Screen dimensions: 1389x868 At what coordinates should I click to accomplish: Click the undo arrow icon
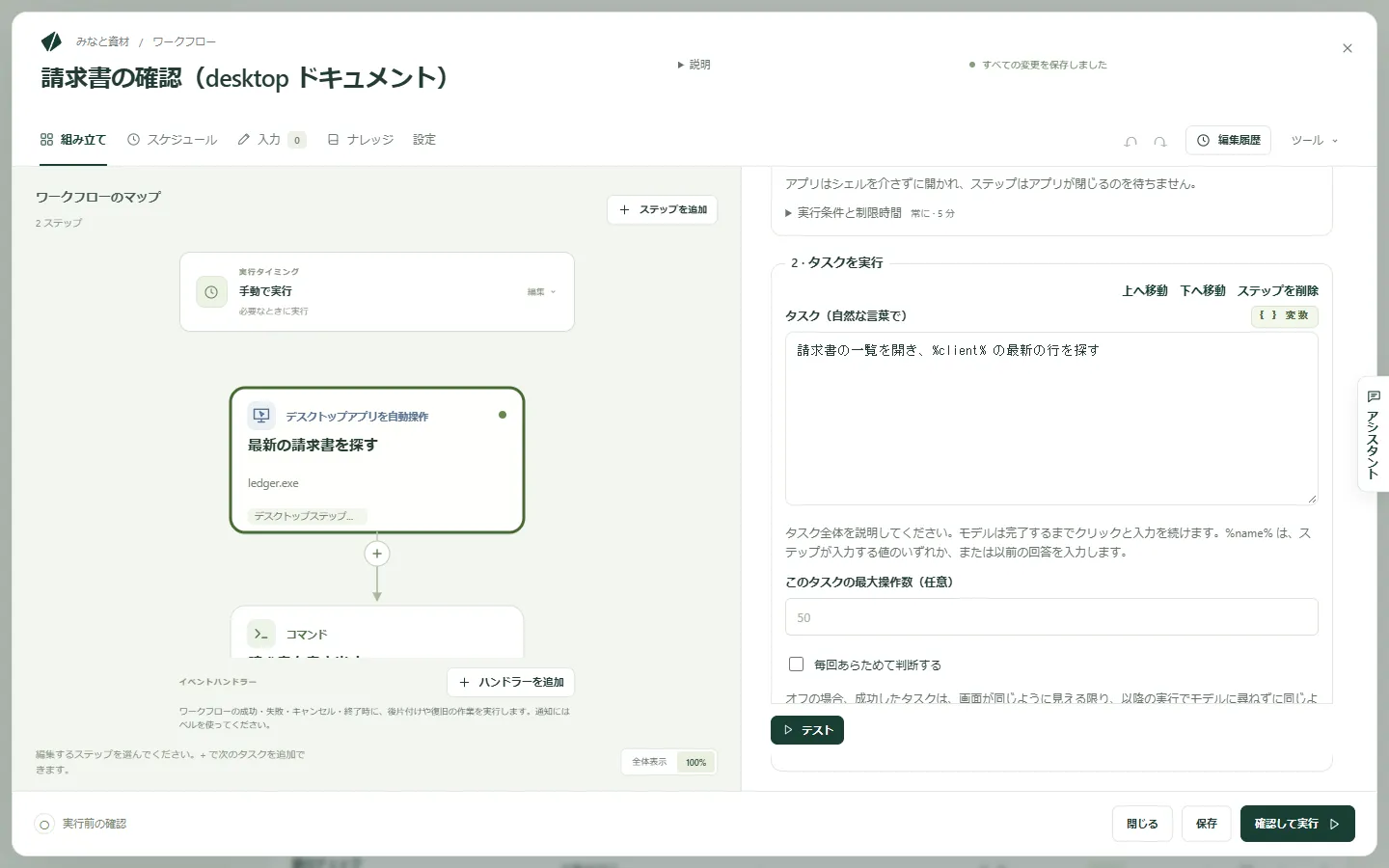pos(1130,141)
